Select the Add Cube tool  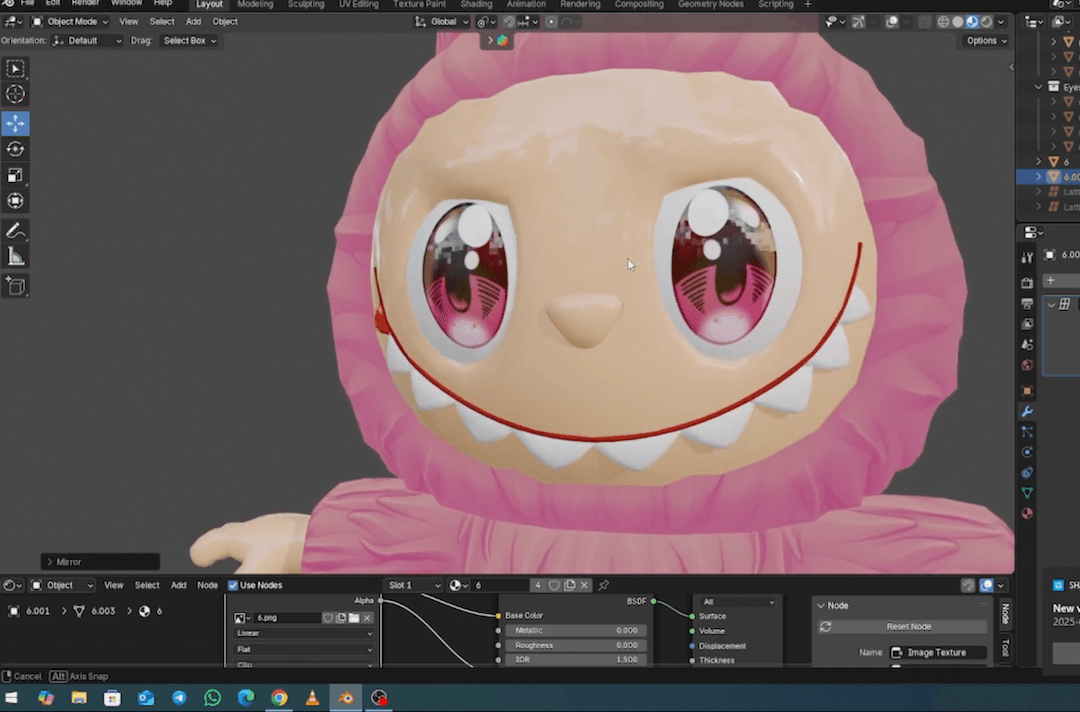(x=16, y=286)
